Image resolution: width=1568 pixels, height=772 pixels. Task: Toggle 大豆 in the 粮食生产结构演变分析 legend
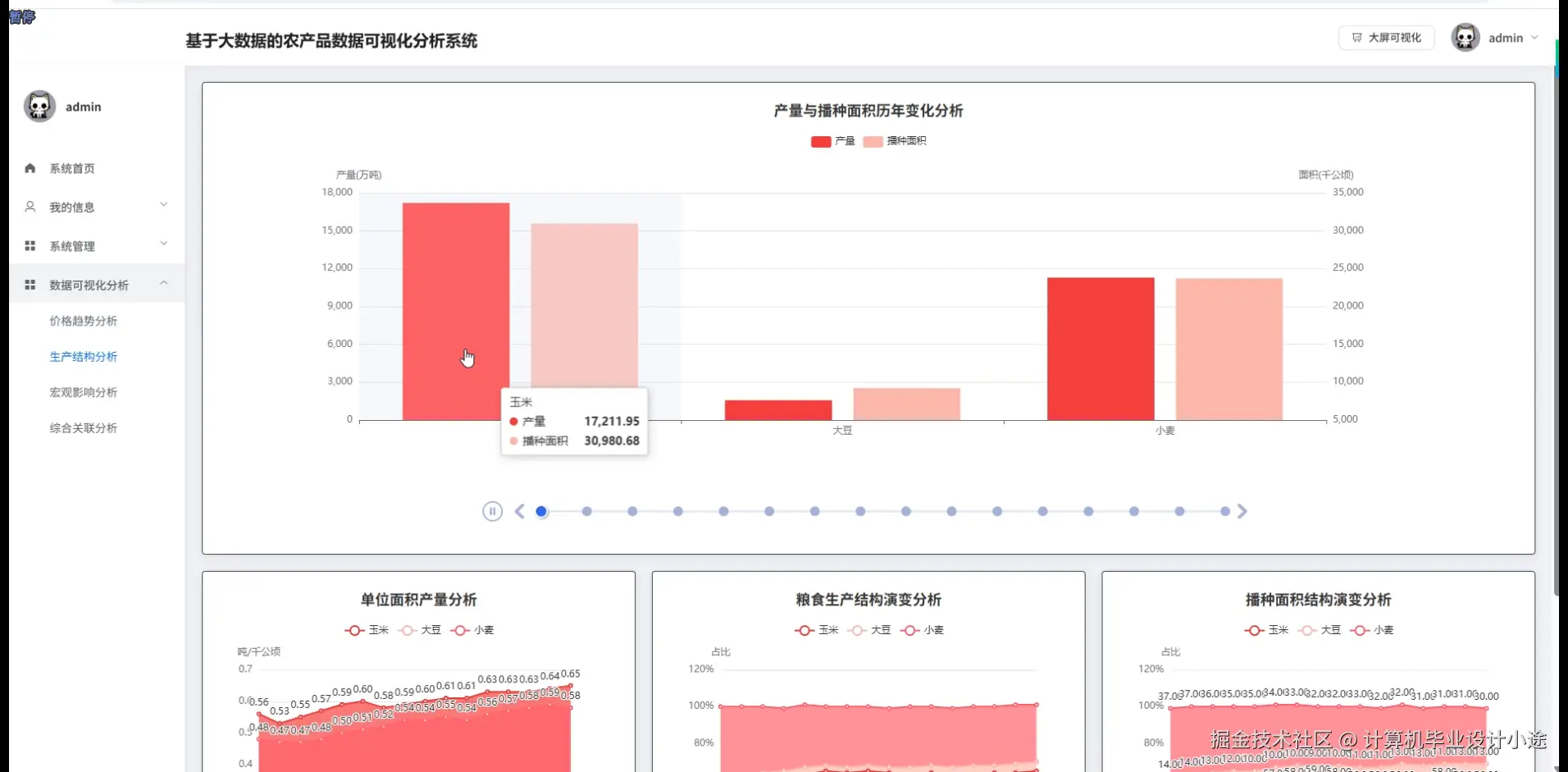point(869,630)
